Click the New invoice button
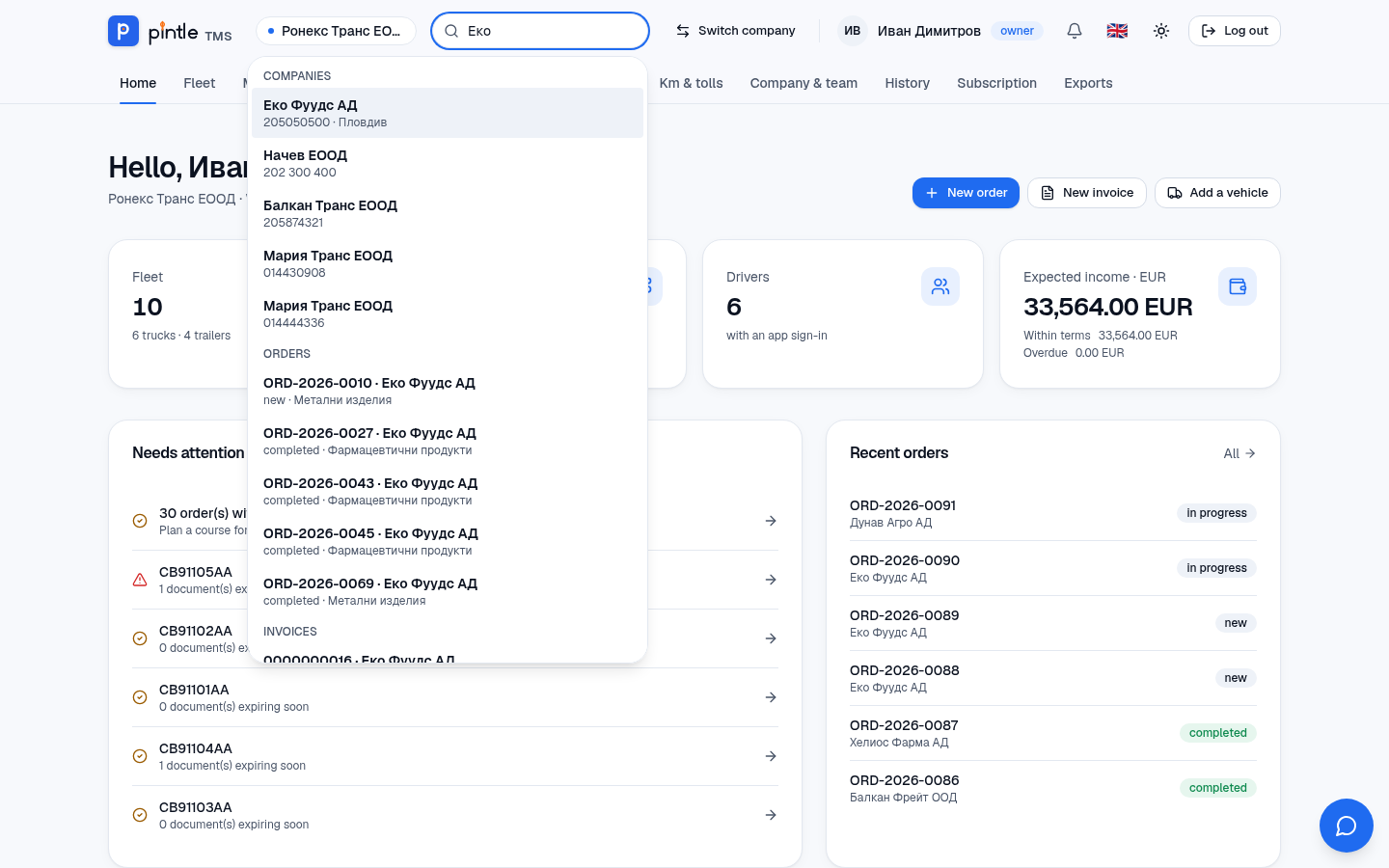 tap(1087, 193)
